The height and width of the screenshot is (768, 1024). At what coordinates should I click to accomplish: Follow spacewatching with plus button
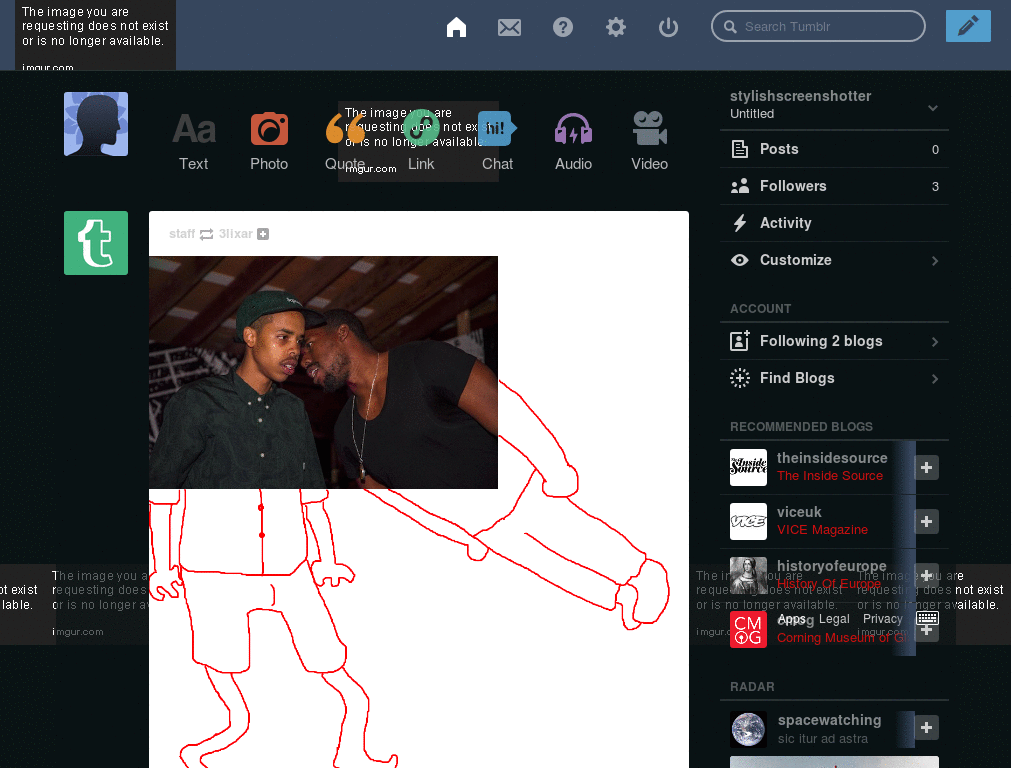926,728
